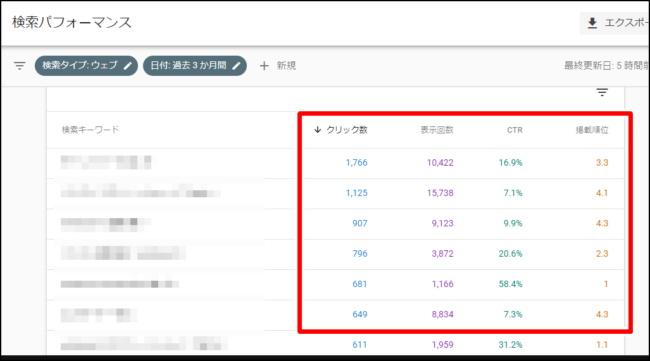Open the blurred keyword in the 907 clicks row
Image resolution: width=650 pixels, height=361 pixels.
106,224
